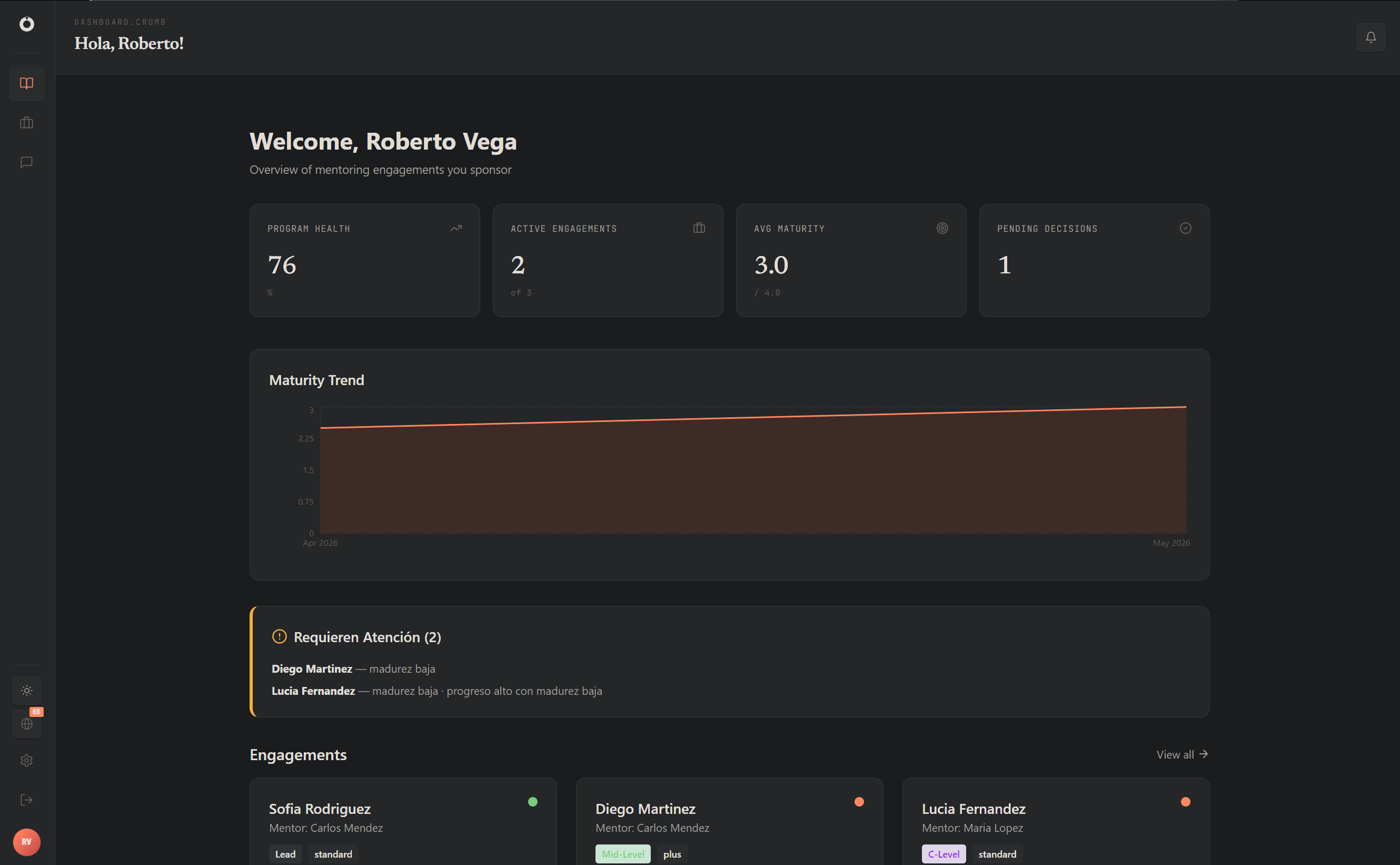Click the standard tag on Sofia's card
Image resolution: width=1400 pixels, height=865 pixels.
click(333, 854)
